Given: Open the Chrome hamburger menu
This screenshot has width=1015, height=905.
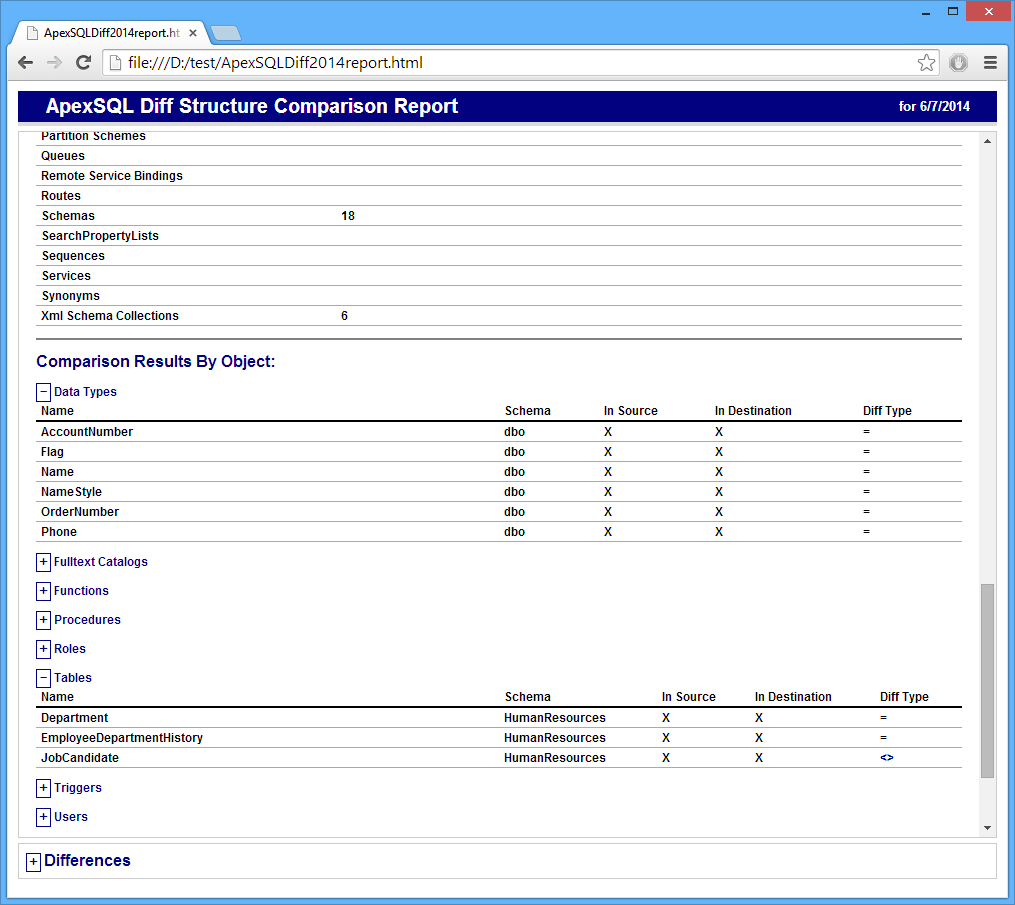Looking at the screenshot, I should tap(990, 63).
